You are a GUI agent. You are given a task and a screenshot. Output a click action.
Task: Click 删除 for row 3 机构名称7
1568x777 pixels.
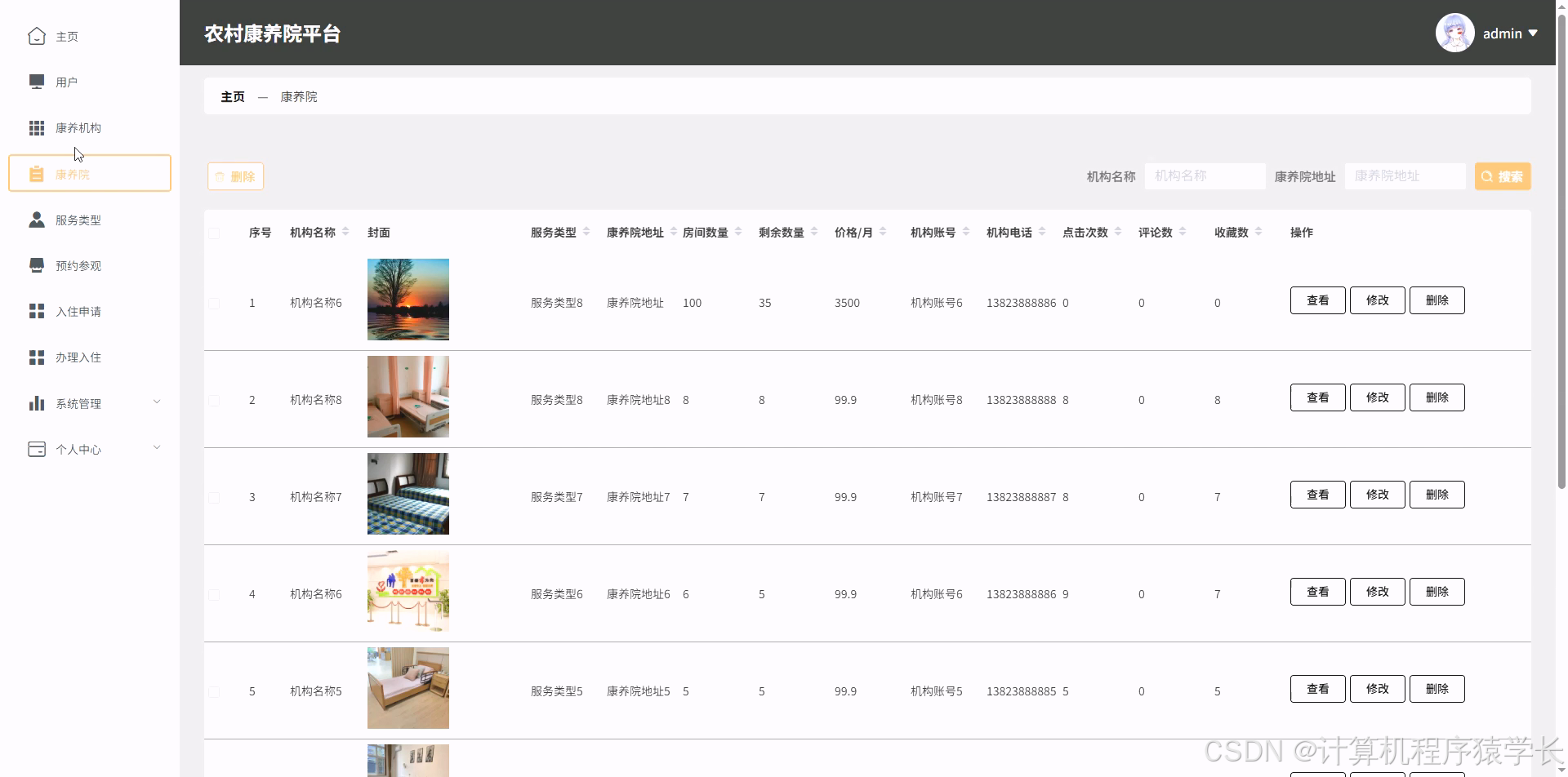tap(1437, 495)
